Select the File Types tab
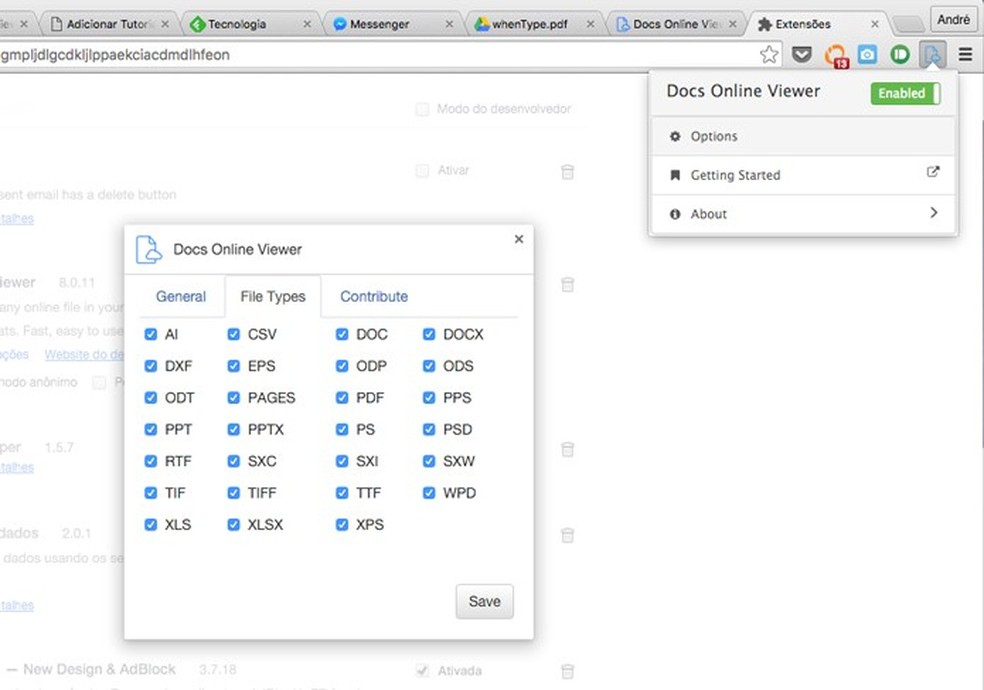This screenshot has height=690, width=984. [273, 296]
